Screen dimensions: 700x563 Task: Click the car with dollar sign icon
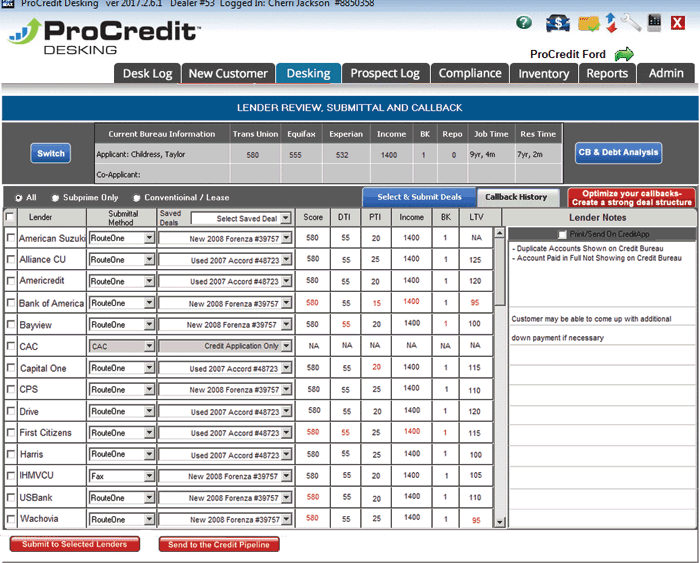pos(558,23)
